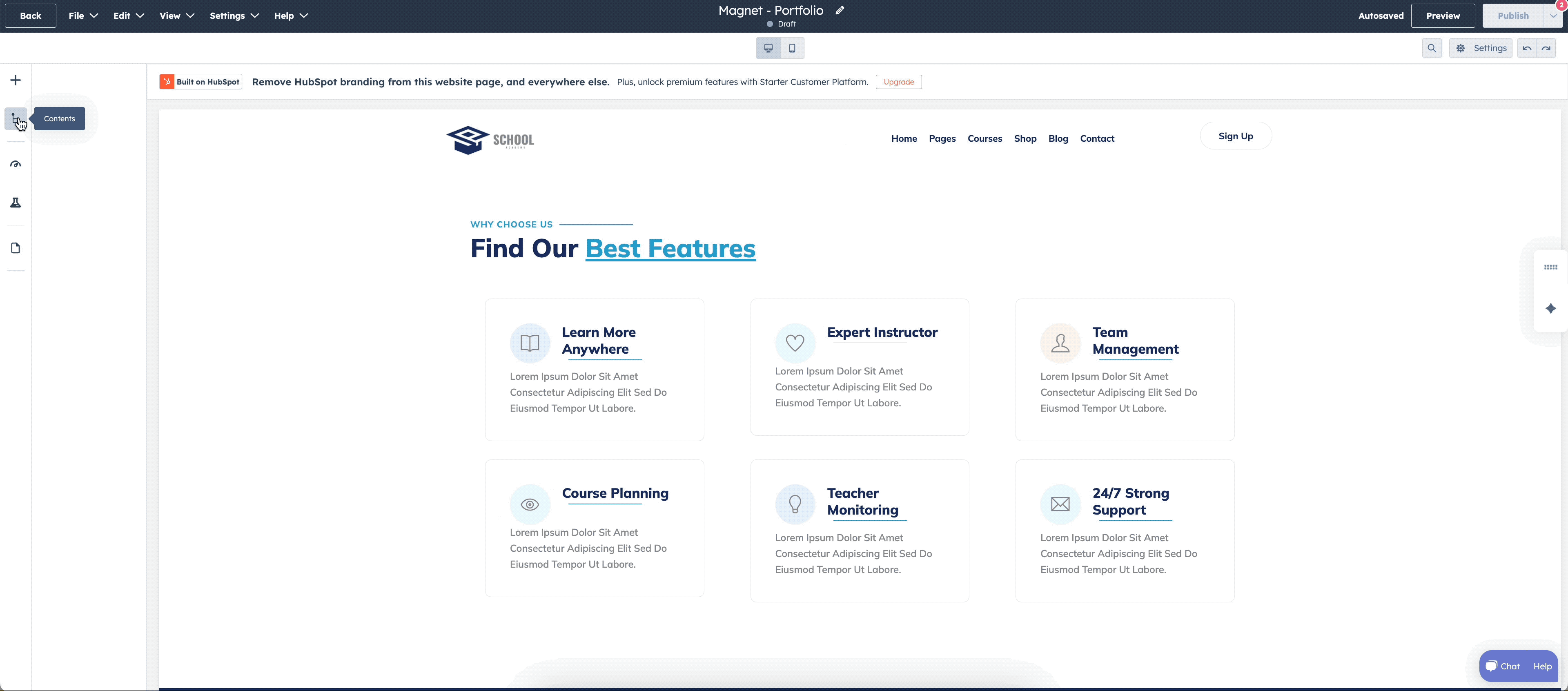Switch to desktop preview view

[768, 48]
